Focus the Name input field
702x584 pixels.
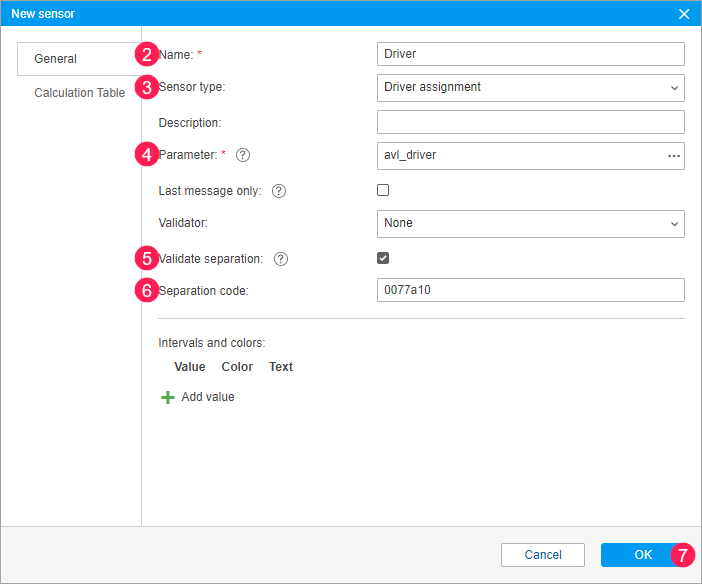tap(530, 54)
